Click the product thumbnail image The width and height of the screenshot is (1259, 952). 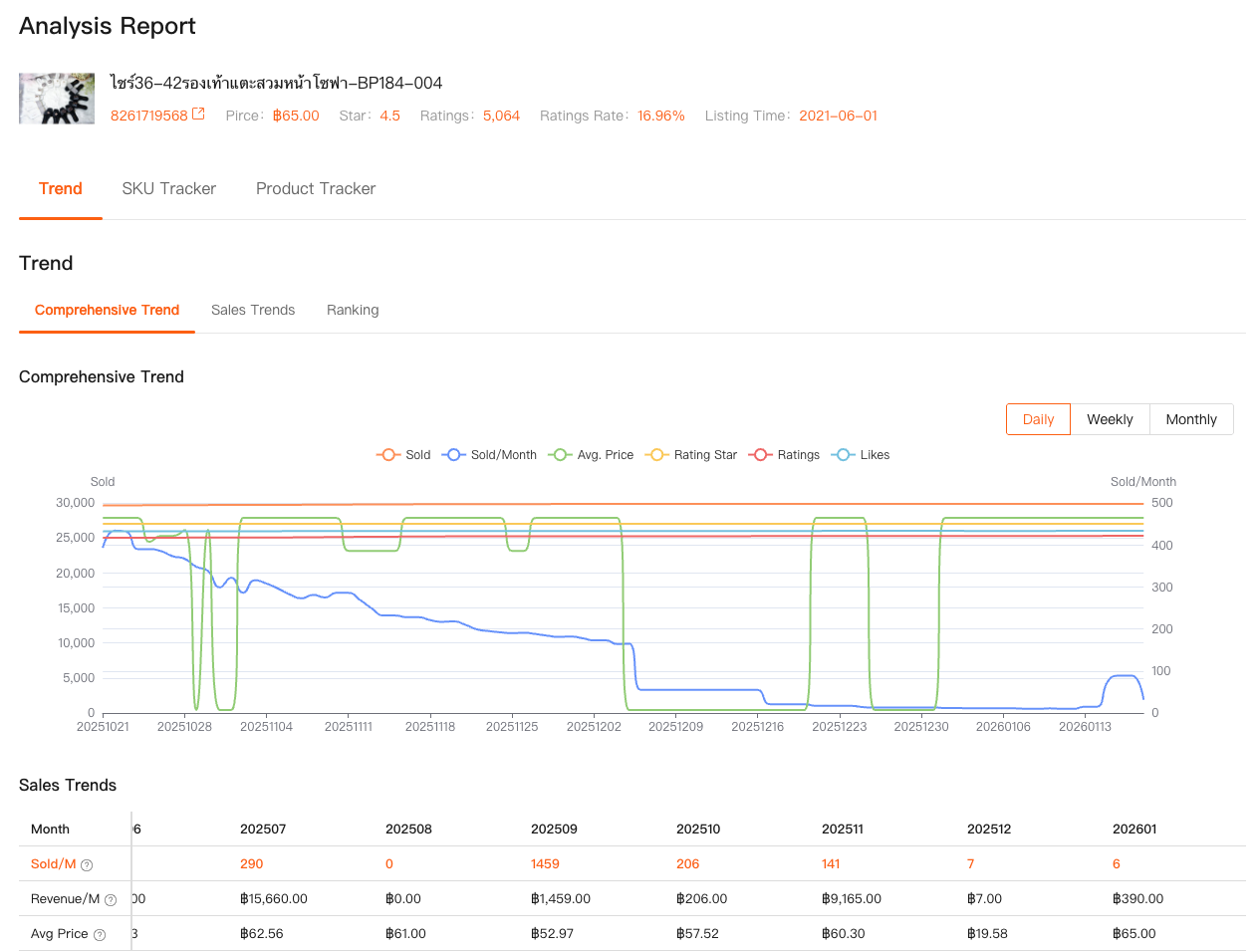pos(57,99)
